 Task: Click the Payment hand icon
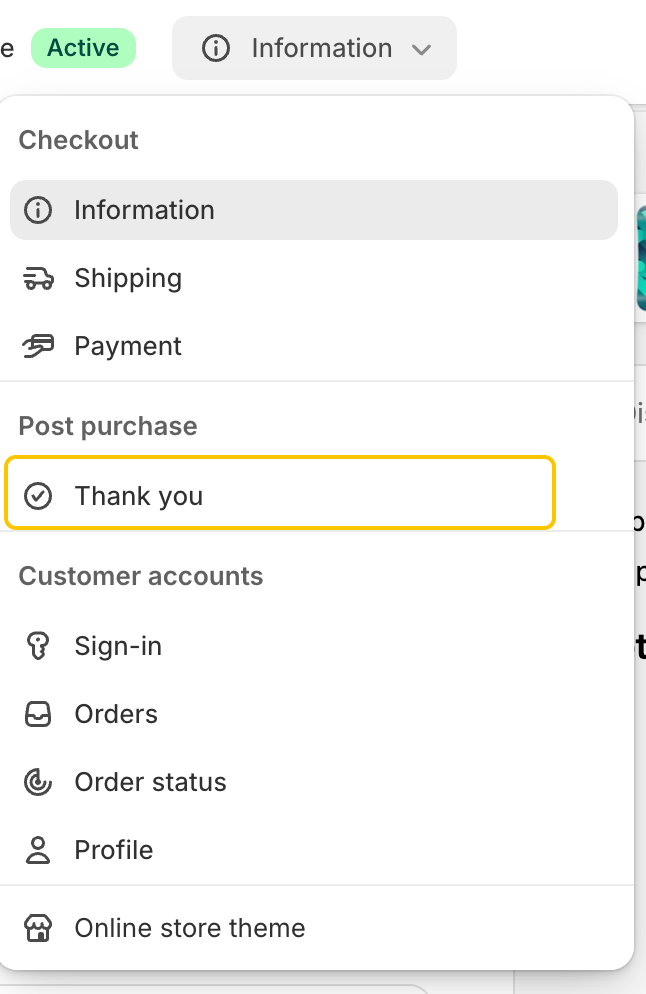38,346
